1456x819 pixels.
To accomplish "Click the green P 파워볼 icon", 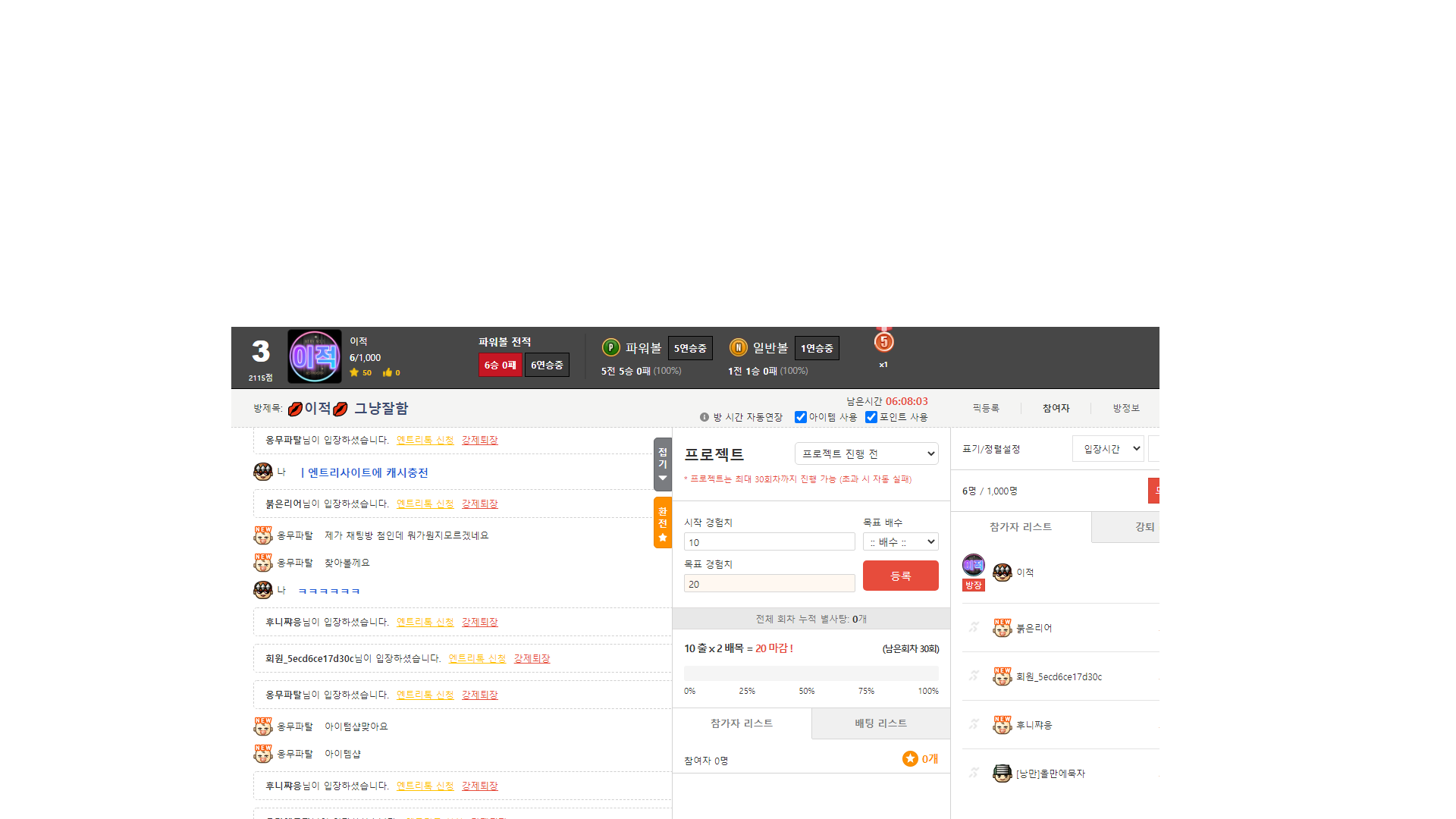I will coord(611,347).
